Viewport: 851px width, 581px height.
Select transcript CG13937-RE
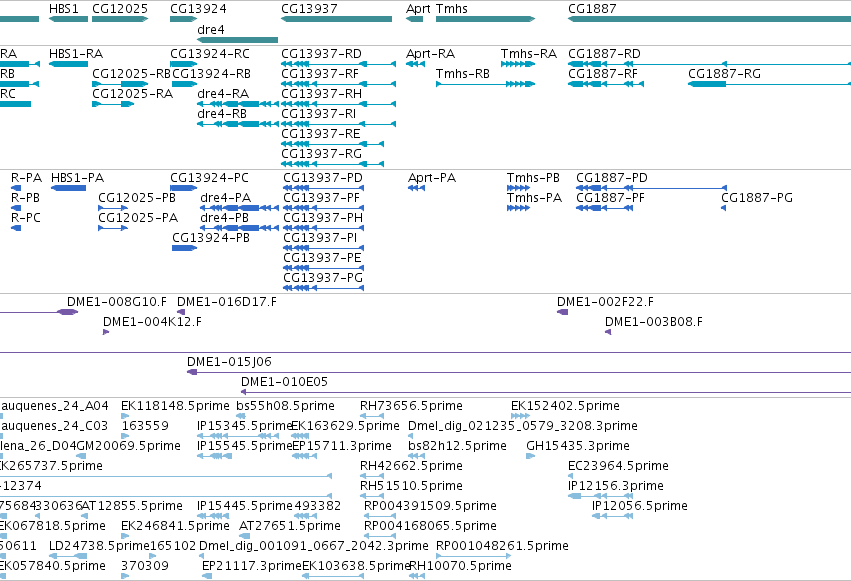click(x=333, y=144)
